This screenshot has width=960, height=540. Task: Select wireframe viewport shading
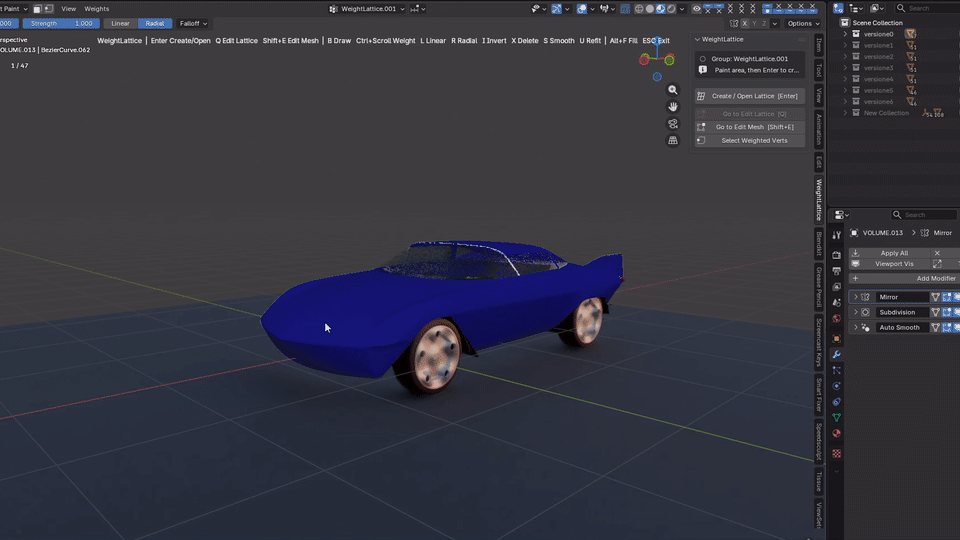[639, 9]
